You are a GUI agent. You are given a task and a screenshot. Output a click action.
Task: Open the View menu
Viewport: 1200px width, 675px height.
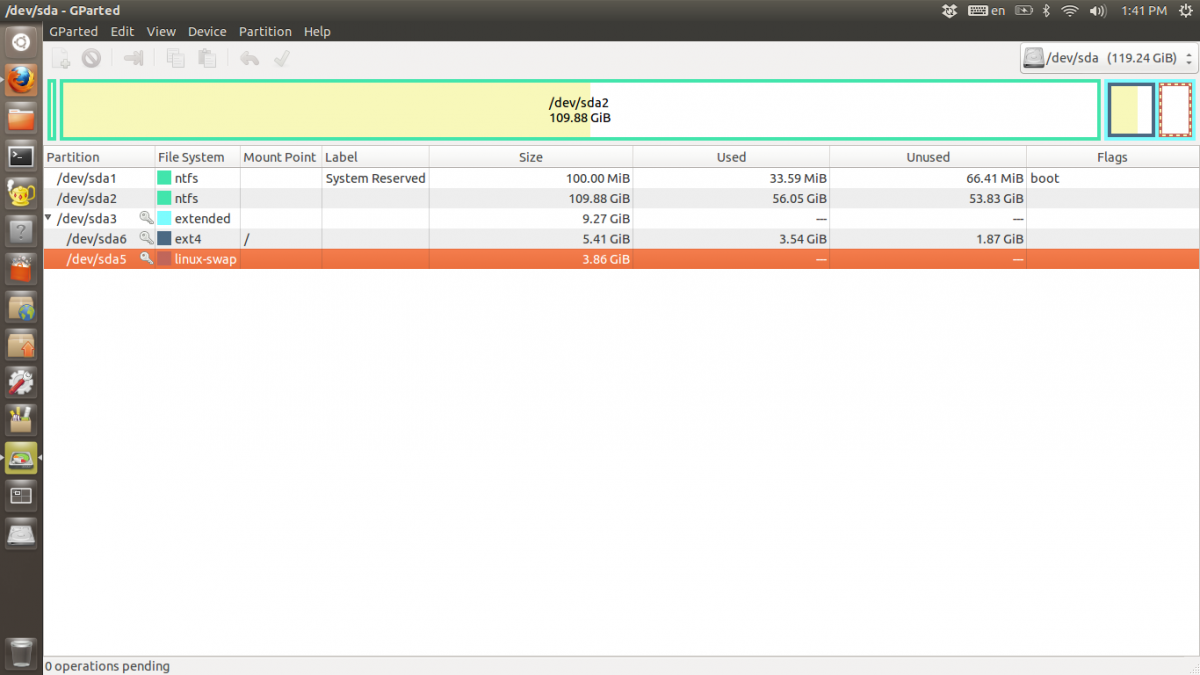point(161,31)
